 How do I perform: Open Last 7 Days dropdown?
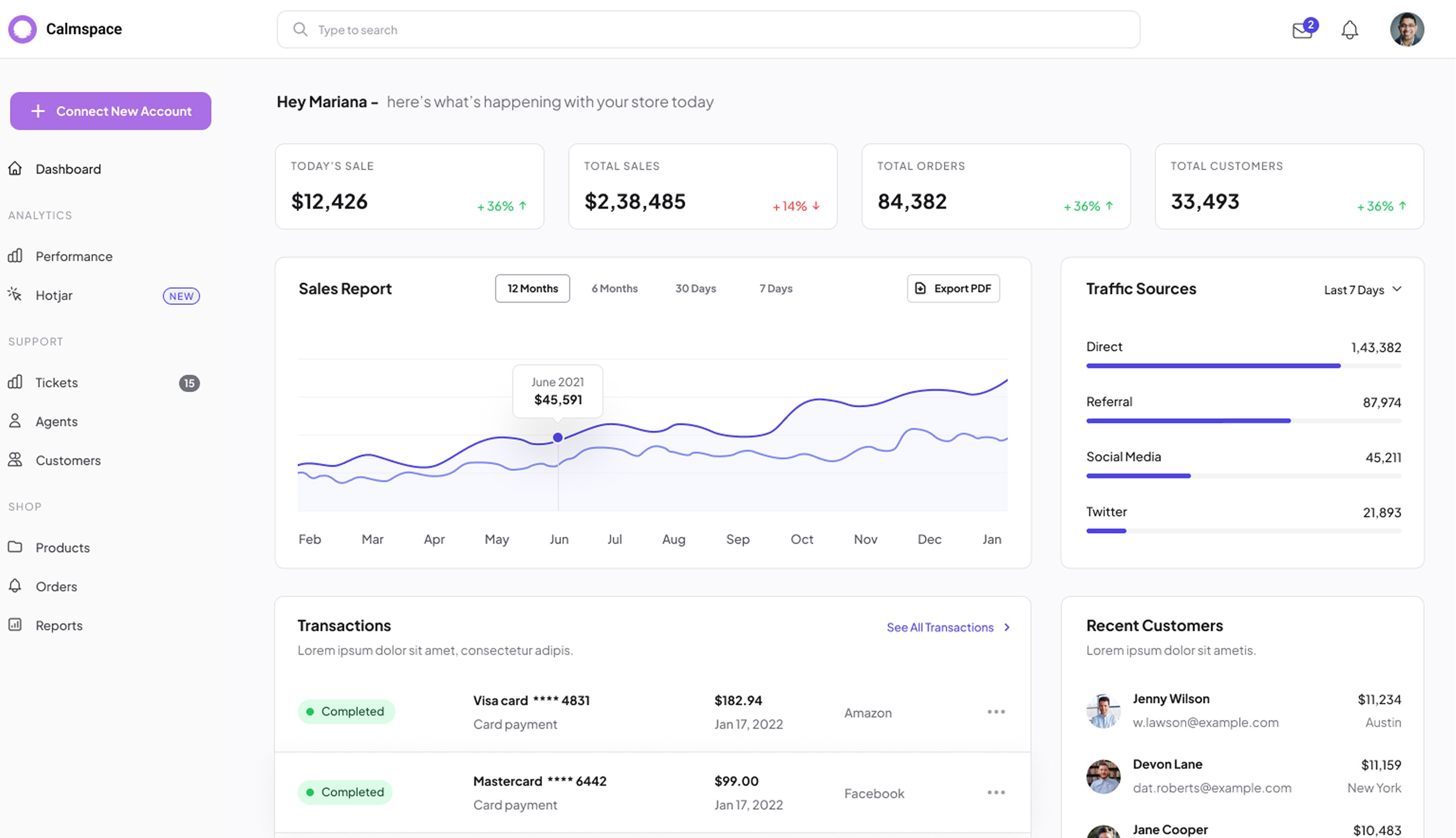tap(1362, 289)
